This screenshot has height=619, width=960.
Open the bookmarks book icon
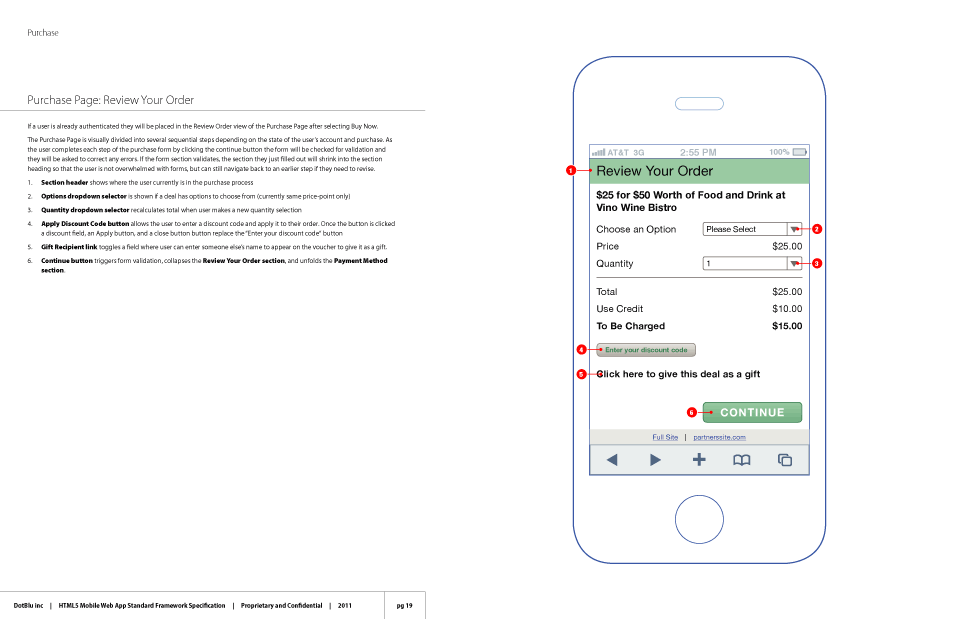(x=742, y=459)
